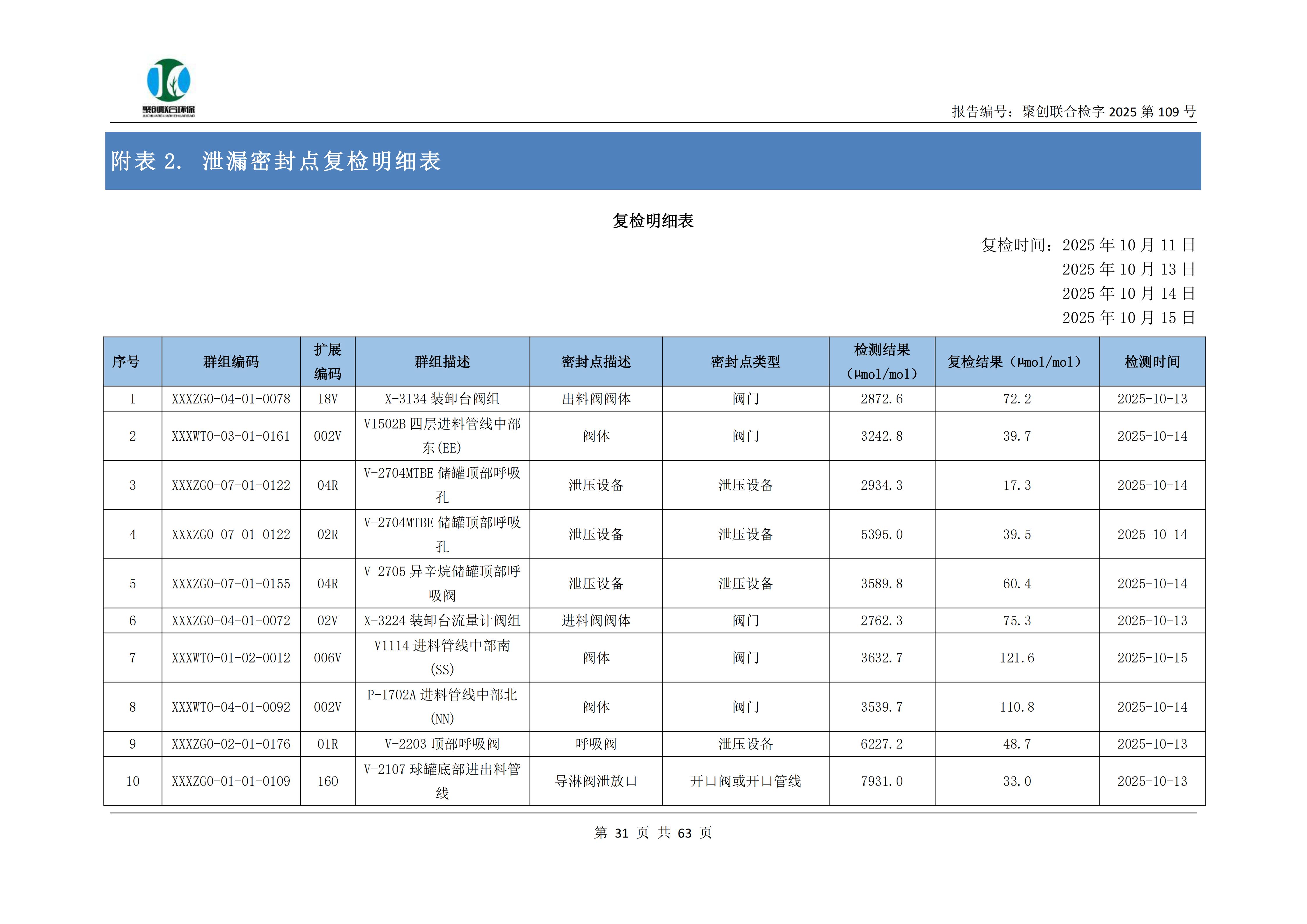Image resolution: width=1307 pixels, height=924 pixels.
Task: Select the 群组编码 column header
Action: click(231, 362)
